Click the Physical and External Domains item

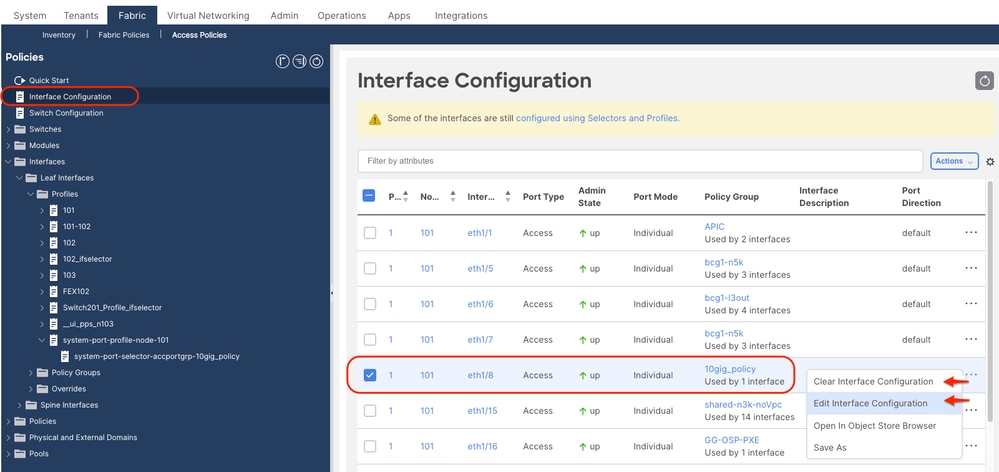click(x=83, y=438)
